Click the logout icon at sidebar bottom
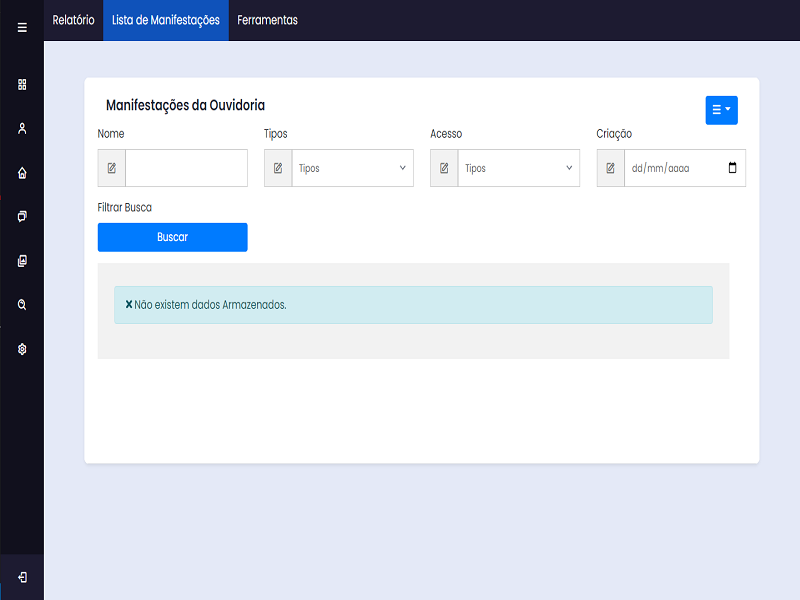The image size is (800, 600). tap(22, 577)
